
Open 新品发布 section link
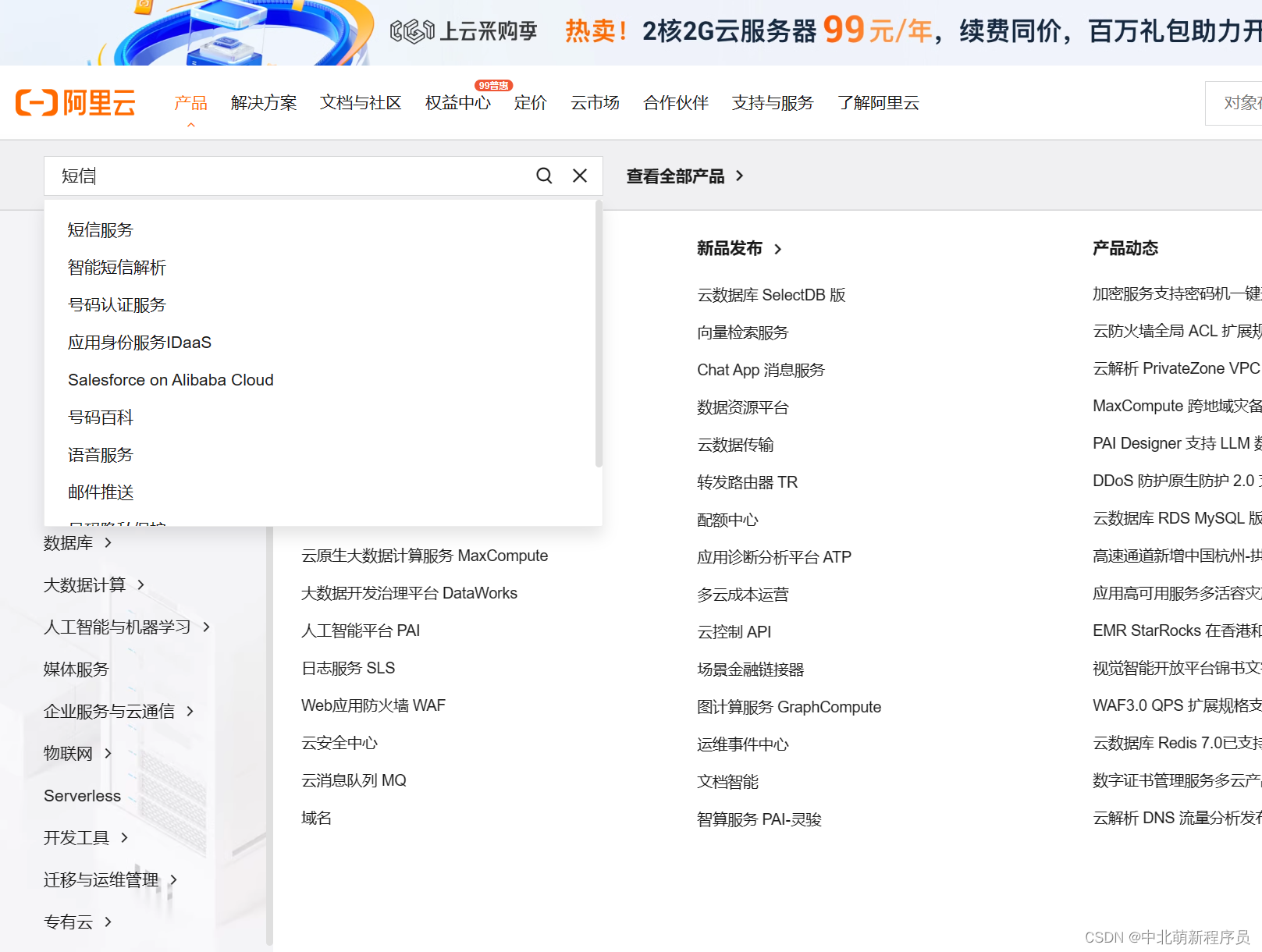click(739, 249)
